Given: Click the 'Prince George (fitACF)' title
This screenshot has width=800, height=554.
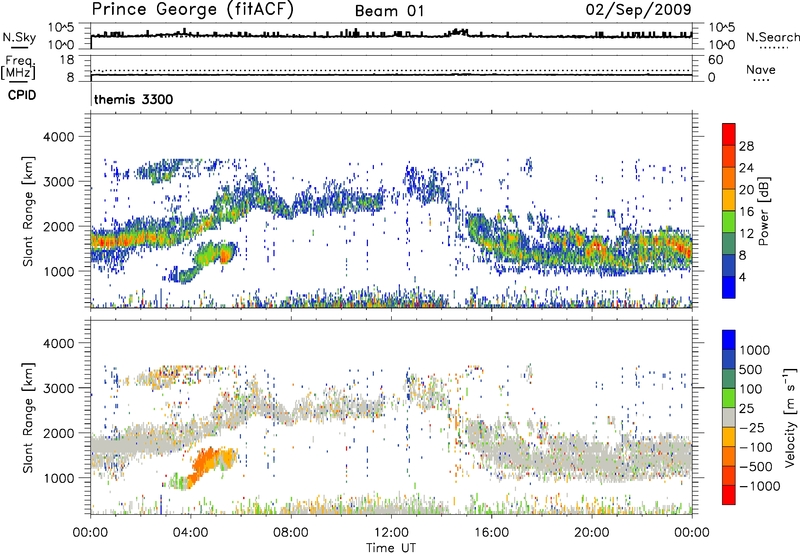Looking at the screenshot, I should click(x=192, y=9).
